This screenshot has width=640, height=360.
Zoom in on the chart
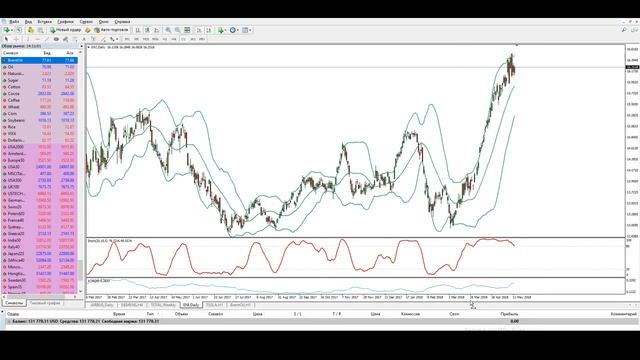coord(168,30)
